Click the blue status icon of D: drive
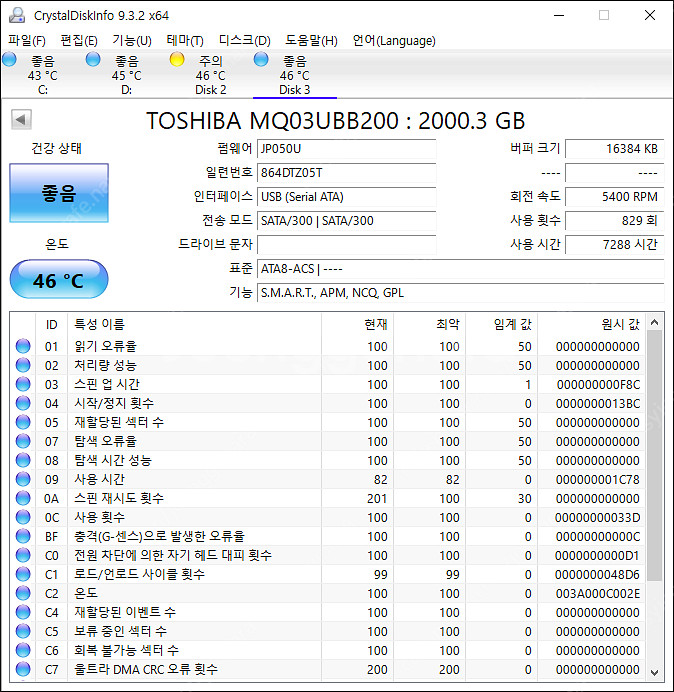 click(93, 59)
